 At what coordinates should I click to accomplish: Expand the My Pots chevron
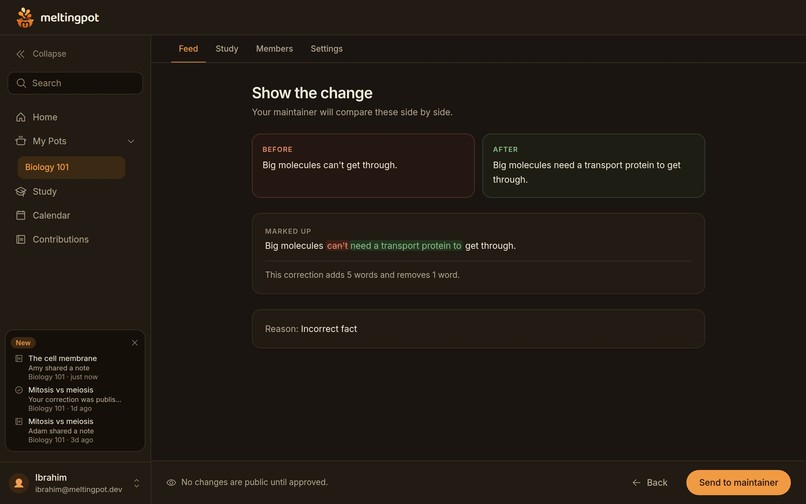coord(131,141)
